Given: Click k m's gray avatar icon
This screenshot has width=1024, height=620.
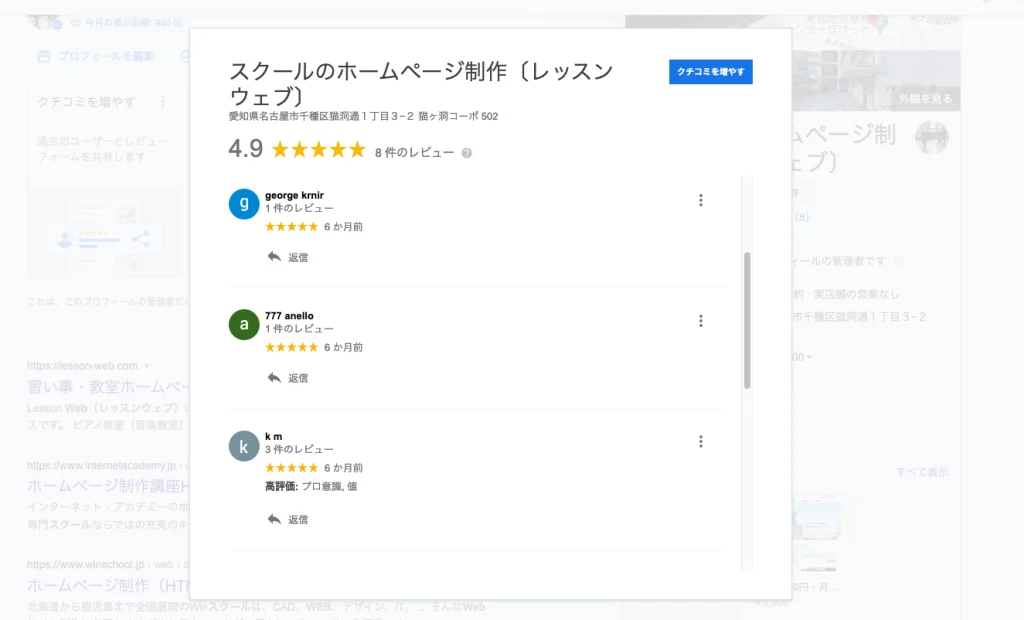Looking at the screenshot, I should pos(244,445).
